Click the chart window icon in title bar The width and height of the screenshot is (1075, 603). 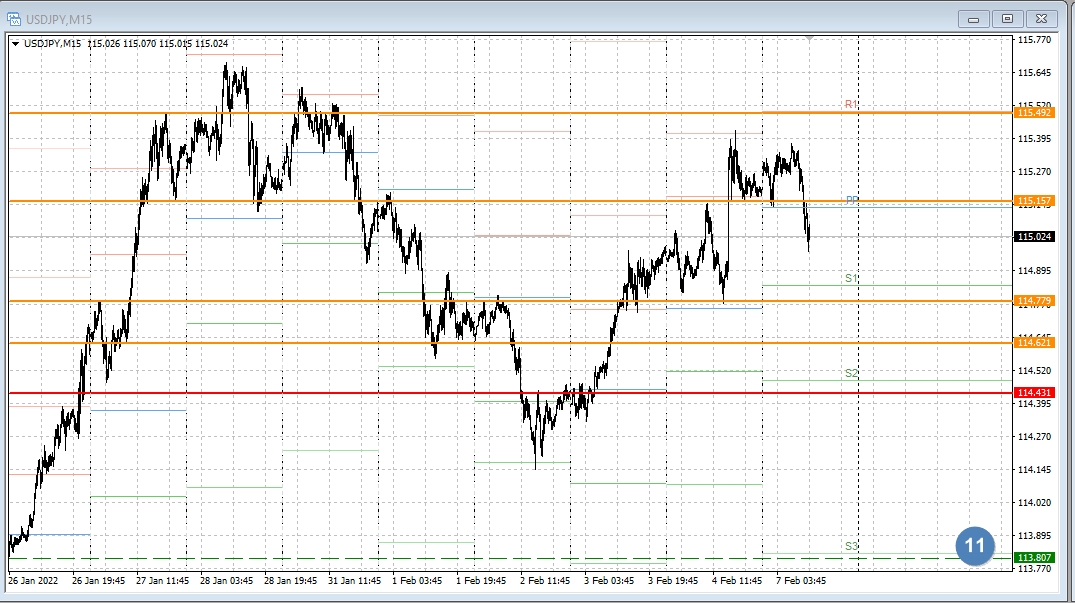13,17
